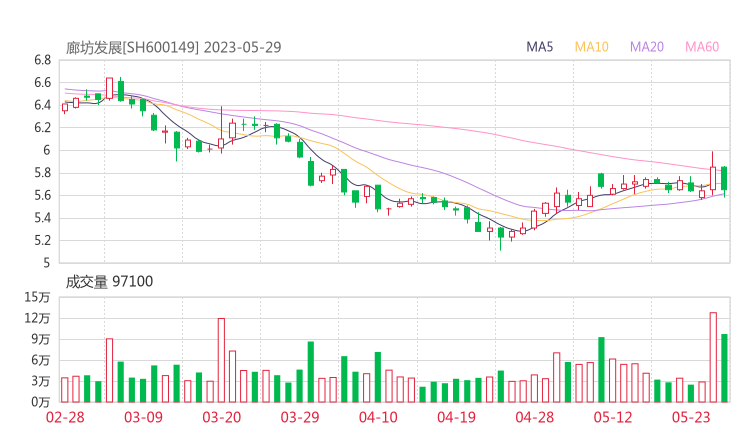Viewport: 740px width, 440px height.
Task: Select the 04-28 date axis label
Action: pyautogui.click(x=534, y=417)
